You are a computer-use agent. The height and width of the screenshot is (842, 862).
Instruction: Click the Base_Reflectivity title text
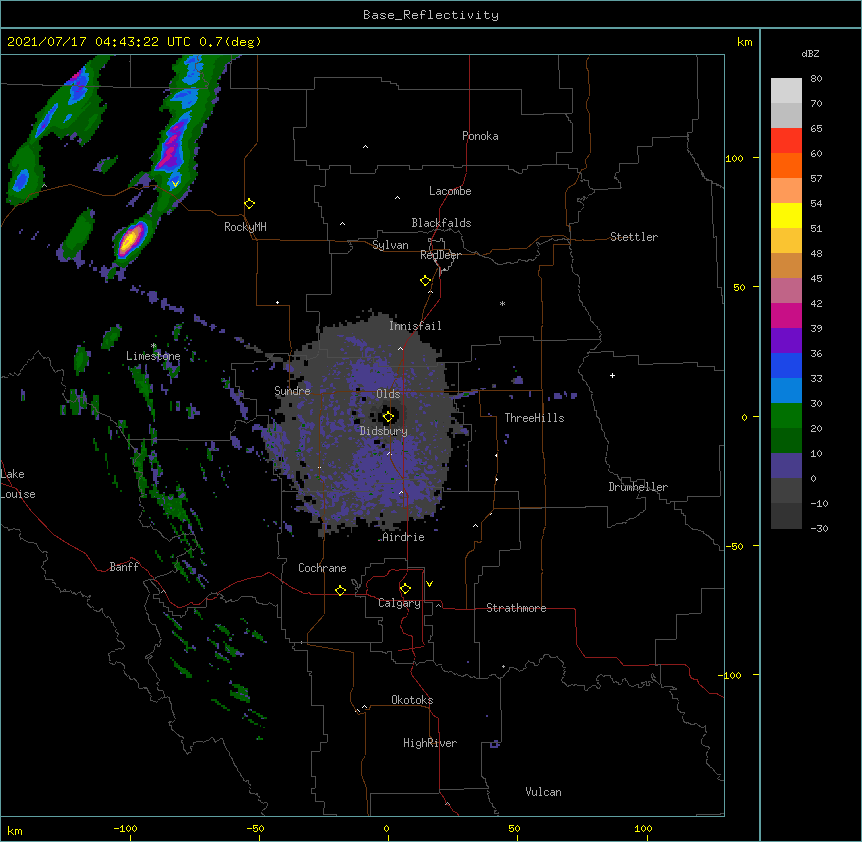tap(431, 15)
